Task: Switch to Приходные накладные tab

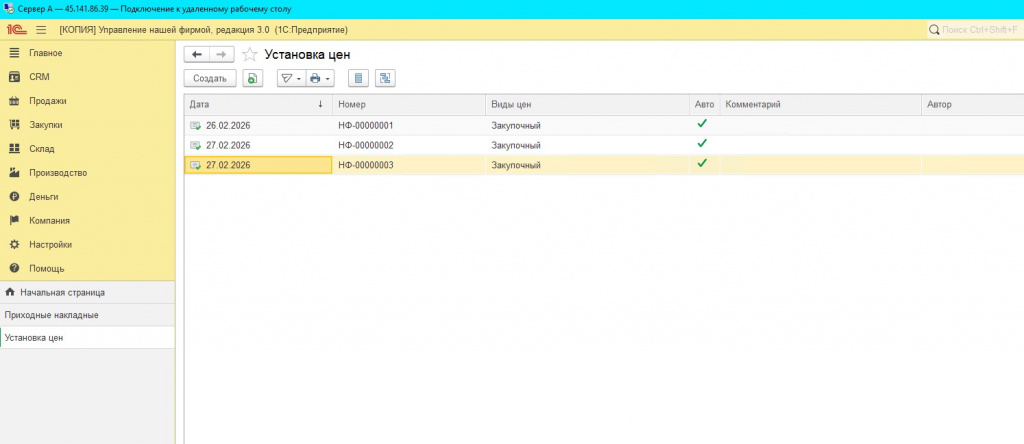Action: [x=88, y=315]
